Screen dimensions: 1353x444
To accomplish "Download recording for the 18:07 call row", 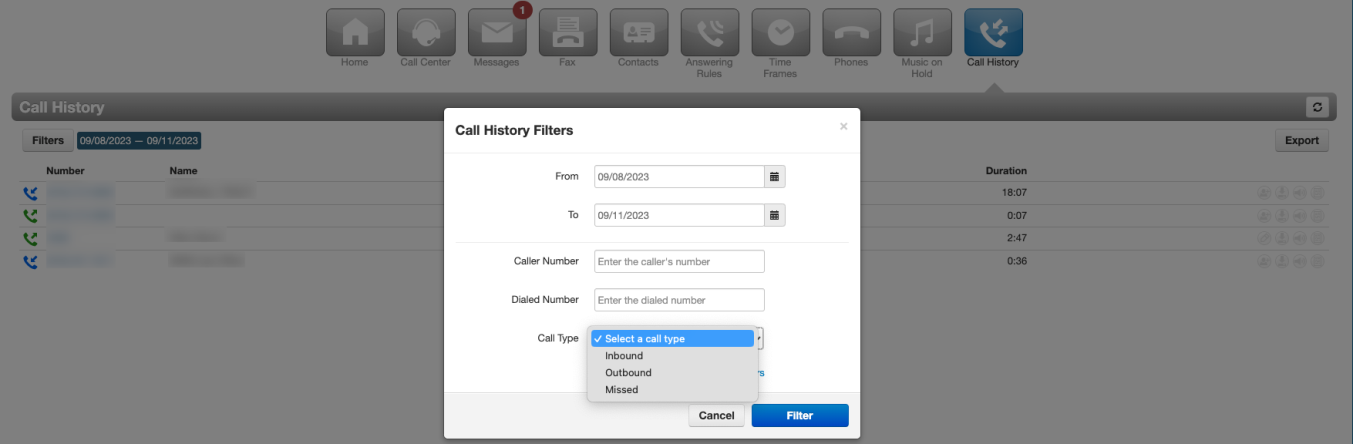I will [x=1282, y=193].
